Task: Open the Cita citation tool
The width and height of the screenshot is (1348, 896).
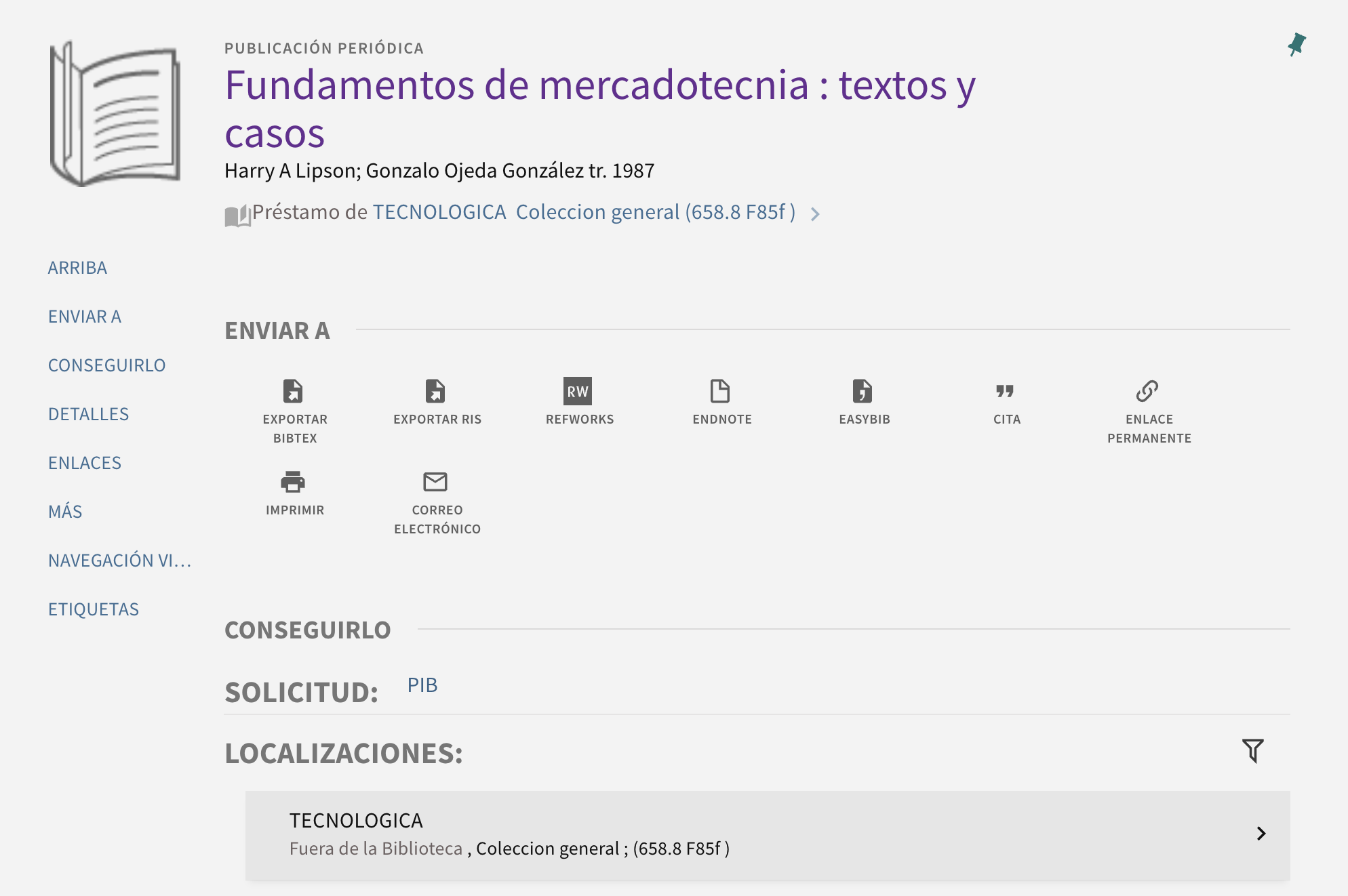Action: [1005, 391]
